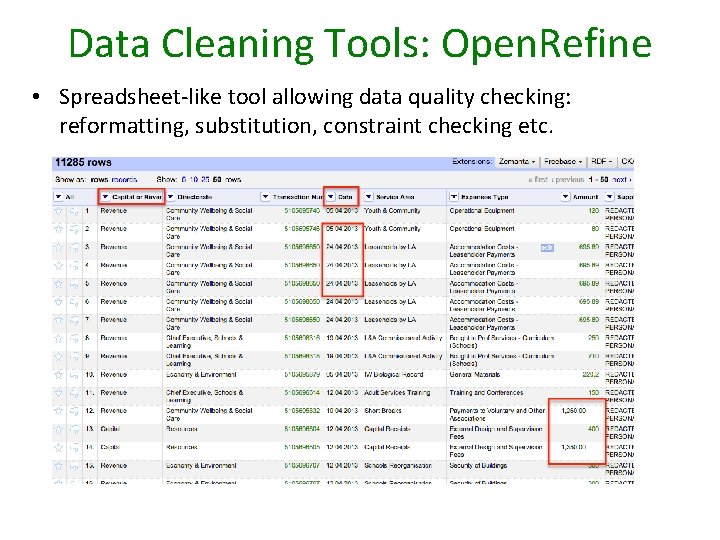Star row 13 with Capital value

tap(58, 430)
